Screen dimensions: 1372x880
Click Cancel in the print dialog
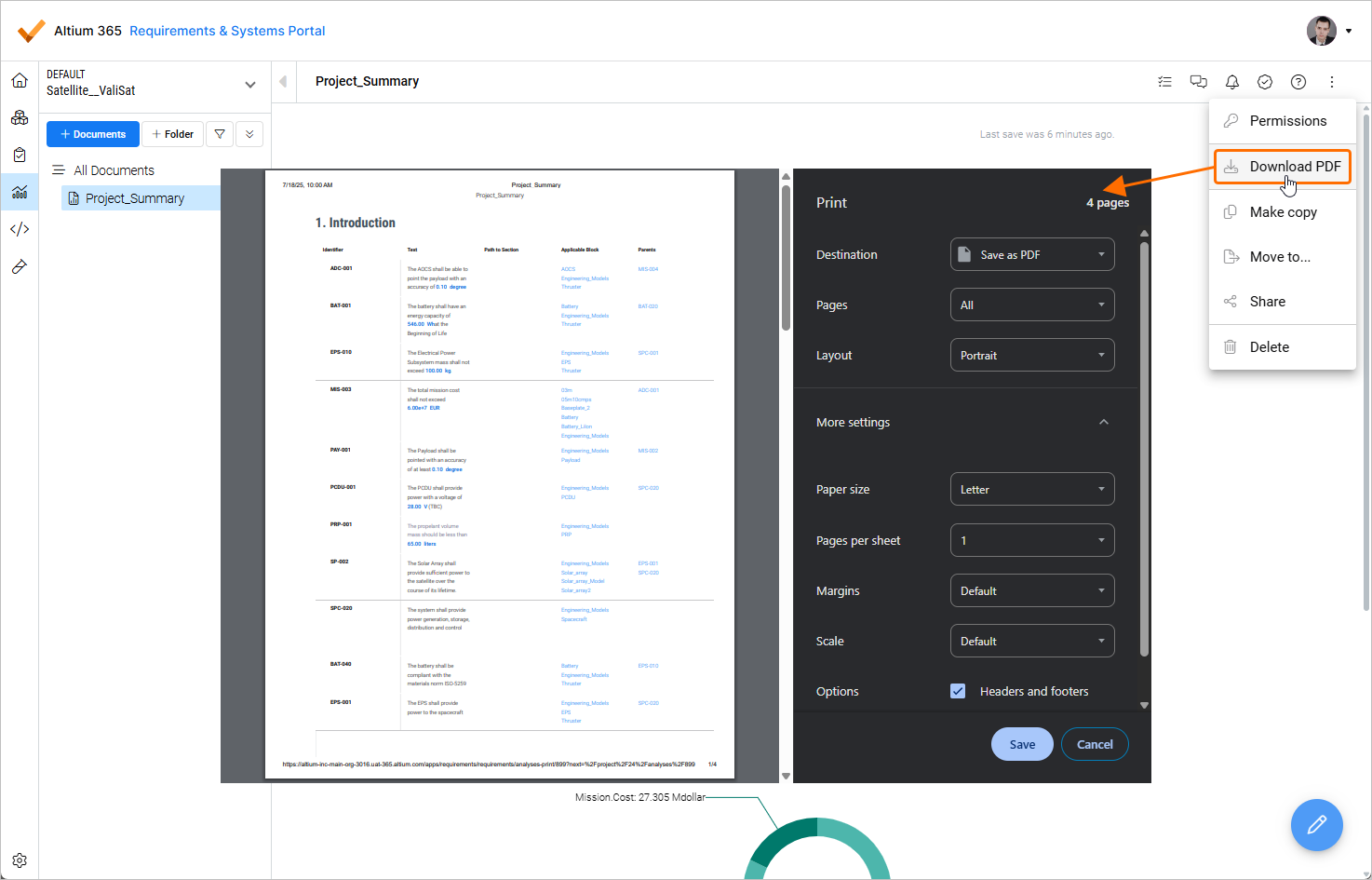[1095, 744]
